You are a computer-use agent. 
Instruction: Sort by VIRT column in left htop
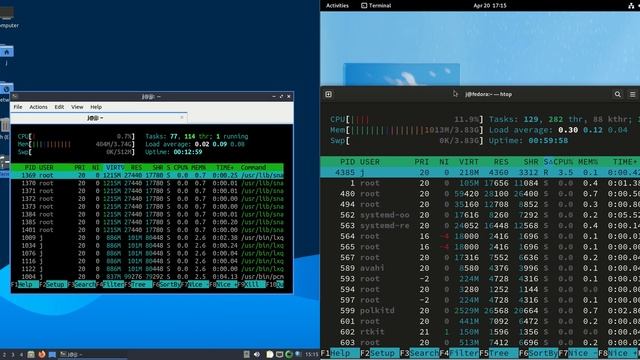pos(115,167)
